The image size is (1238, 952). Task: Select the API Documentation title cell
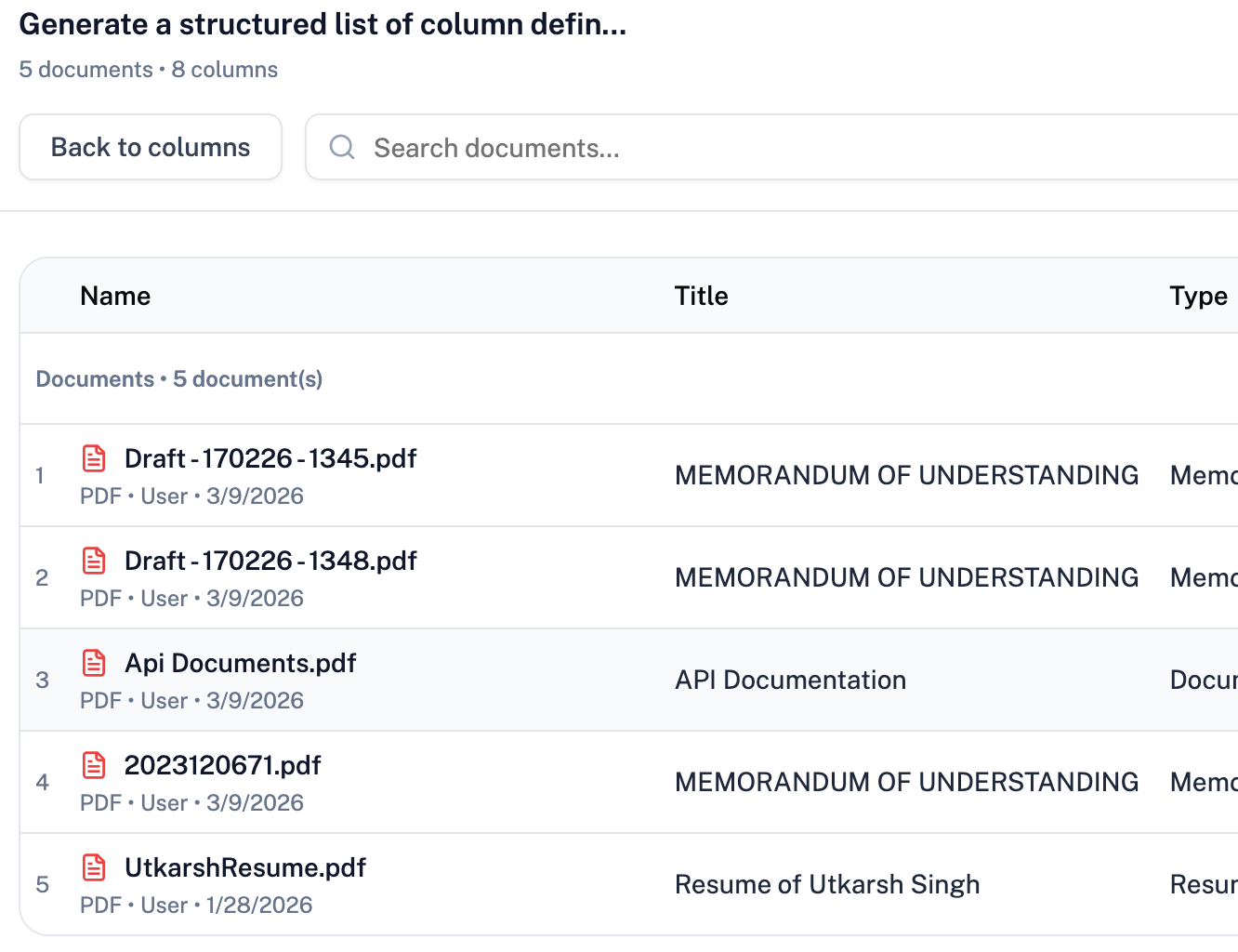click(790, 680)
